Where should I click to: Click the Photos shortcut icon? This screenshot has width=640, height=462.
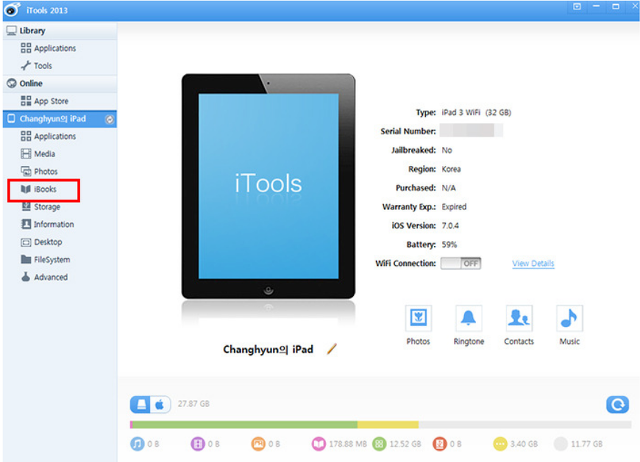418,318
